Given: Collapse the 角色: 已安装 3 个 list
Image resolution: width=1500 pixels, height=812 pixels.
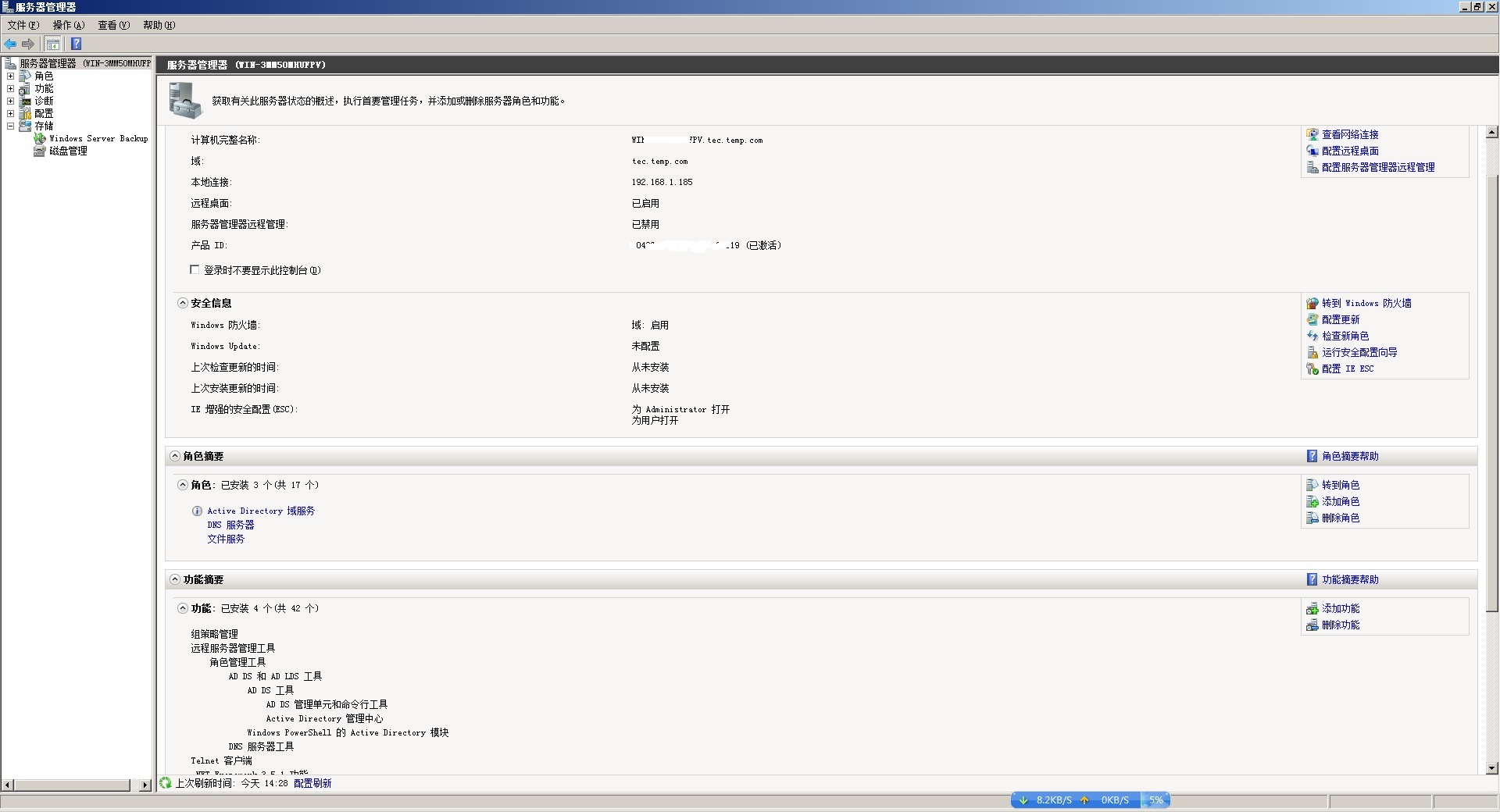Looking at the screenshot, I should (183, 485).
